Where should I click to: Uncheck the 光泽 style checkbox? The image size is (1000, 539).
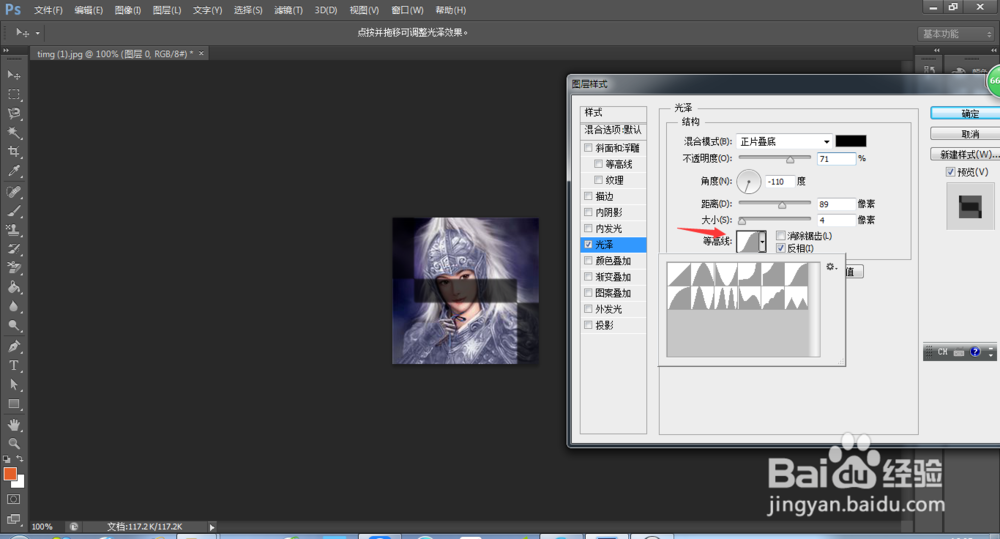tap(588, 244)
